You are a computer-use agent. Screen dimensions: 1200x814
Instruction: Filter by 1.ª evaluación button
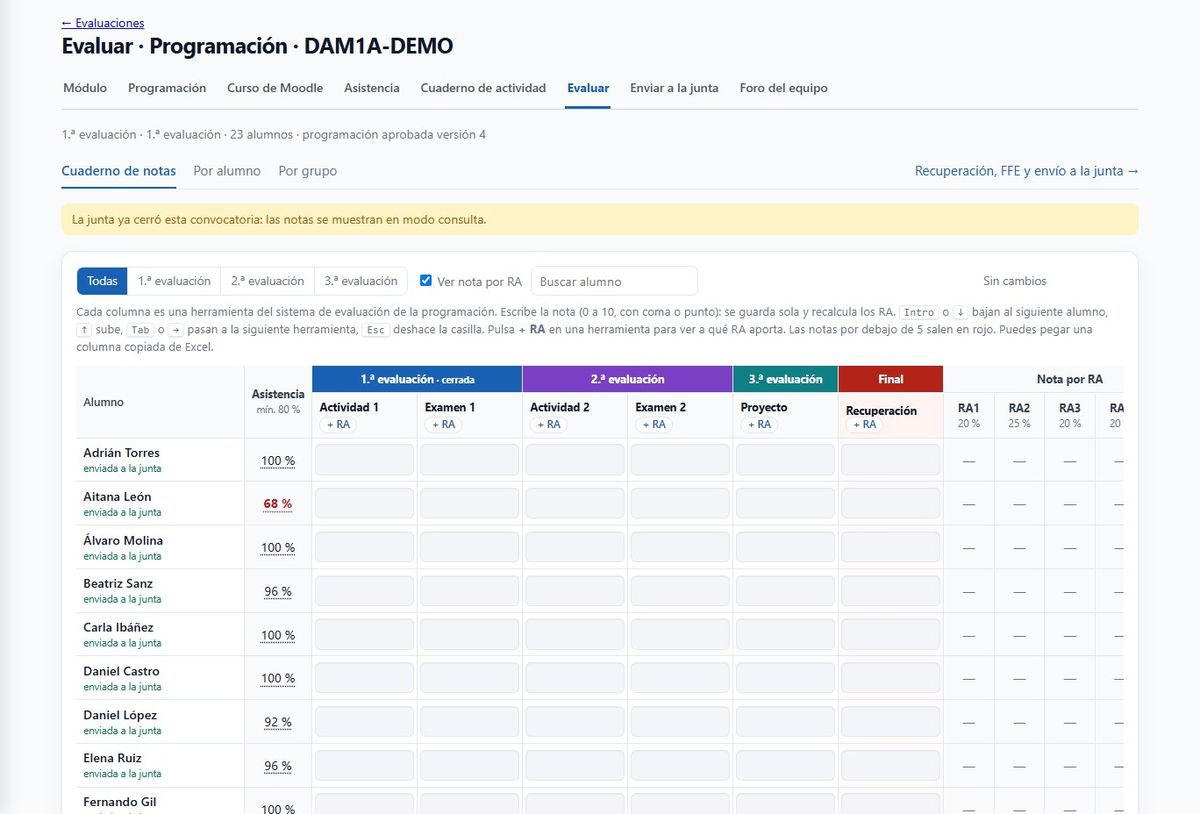point(174,281)
